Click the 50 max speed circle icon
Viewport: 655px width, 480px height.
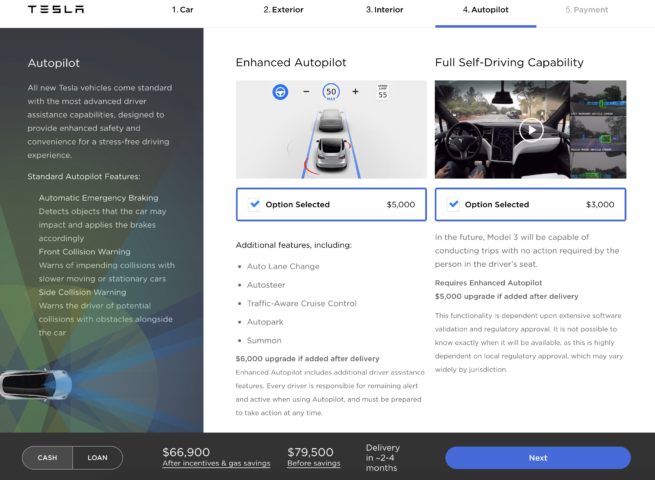tap(331, 92)
